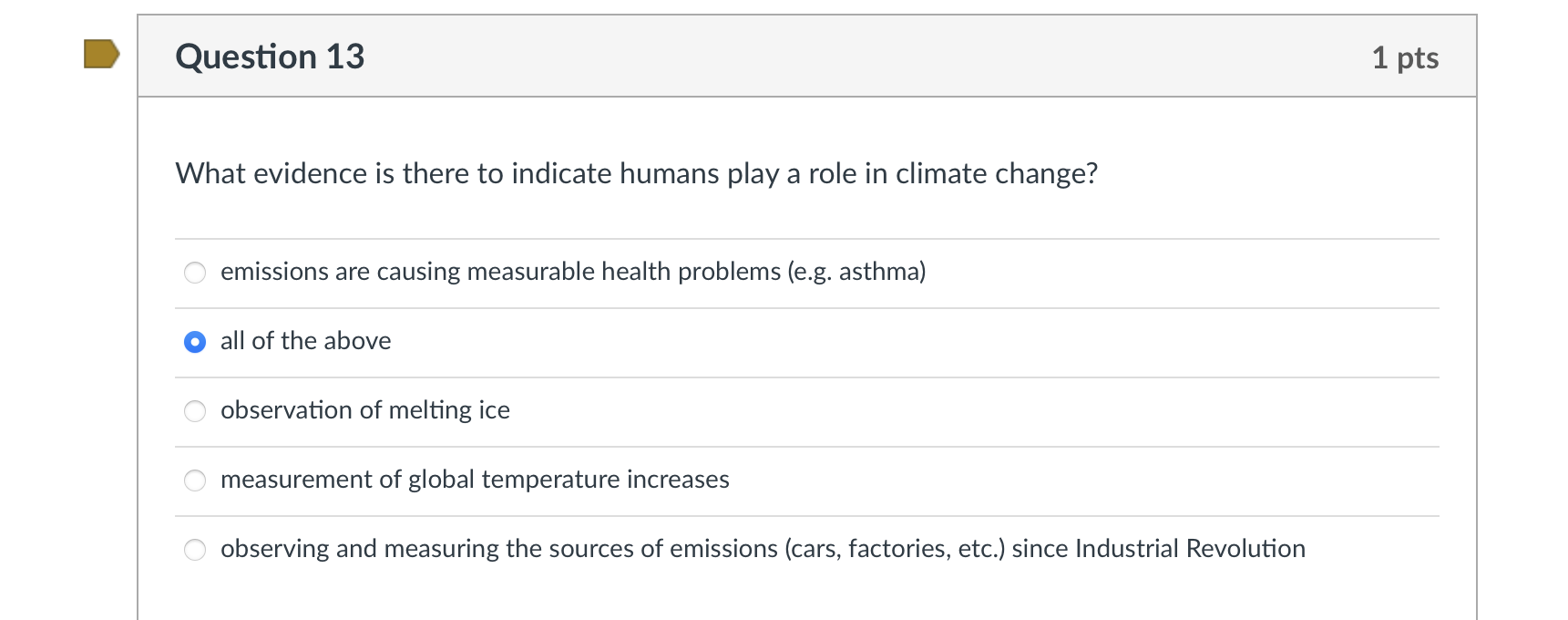Click the '(cars, factories, etc.)' parenthetical text
The image size is (1568, 620).
[x=895, y=549]
